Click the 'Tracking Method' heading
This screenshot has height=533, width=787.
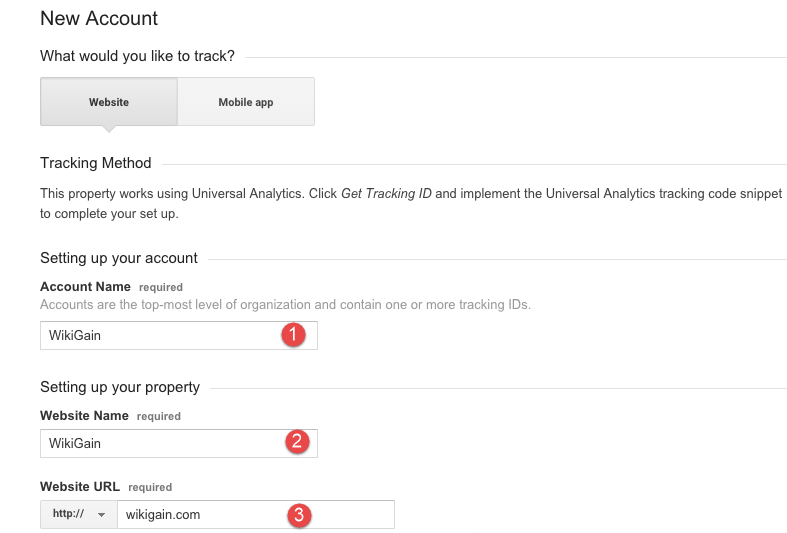coord(96,163)
